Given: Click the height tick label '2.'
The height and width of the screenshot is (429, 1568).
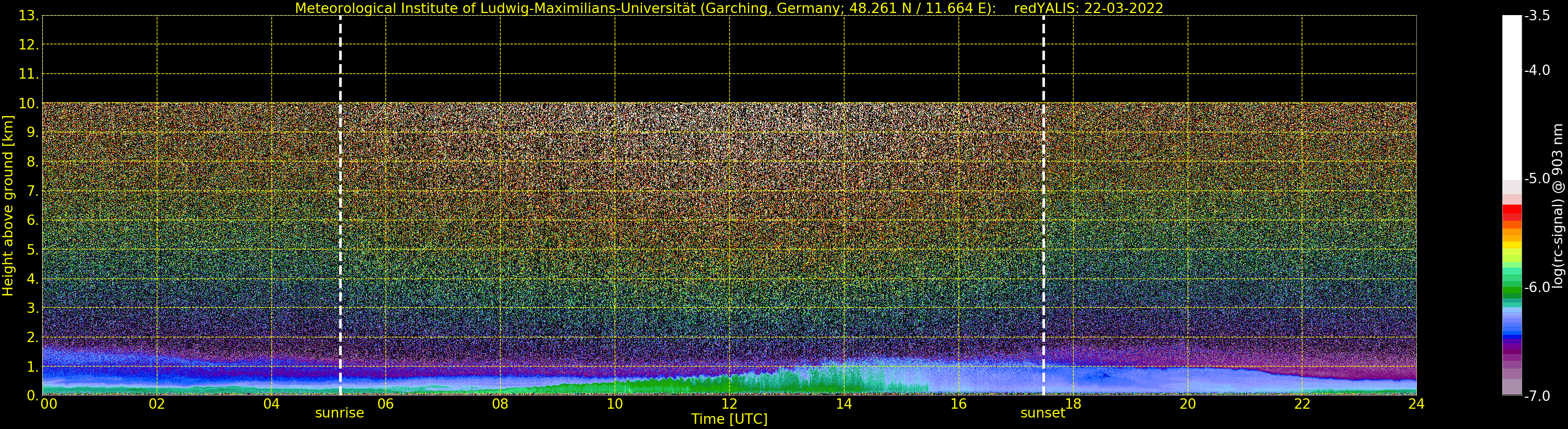Looking at the screenshot, I should coord(33,337).
